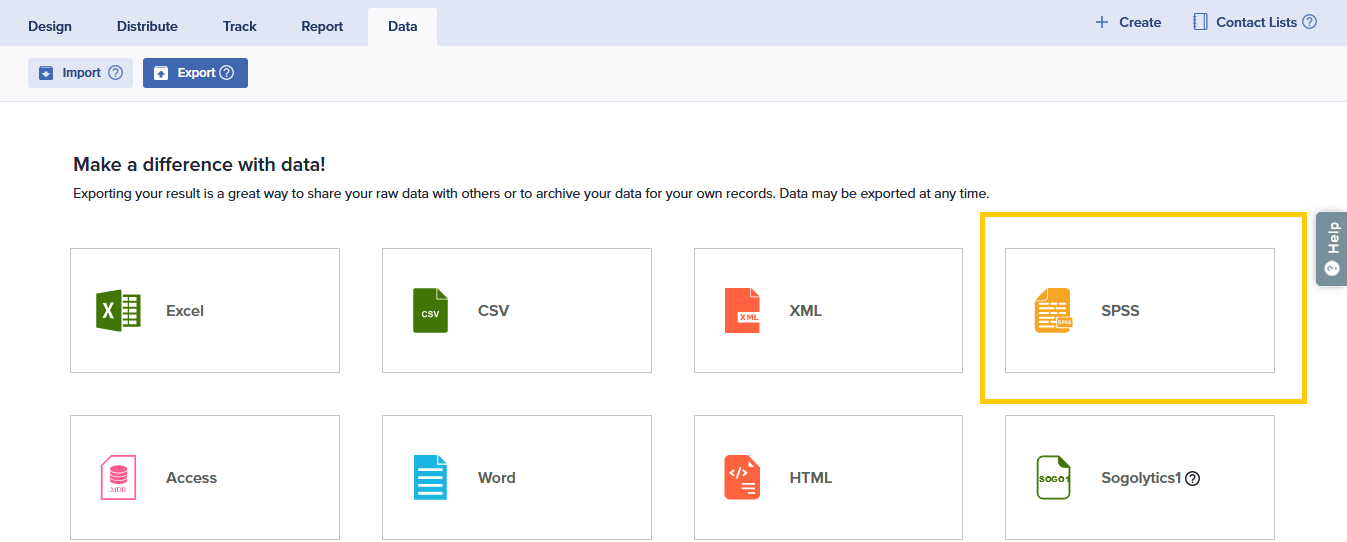Click the green Excel file icon
The width and height of the screenshot is (1347, 542).
118,311
